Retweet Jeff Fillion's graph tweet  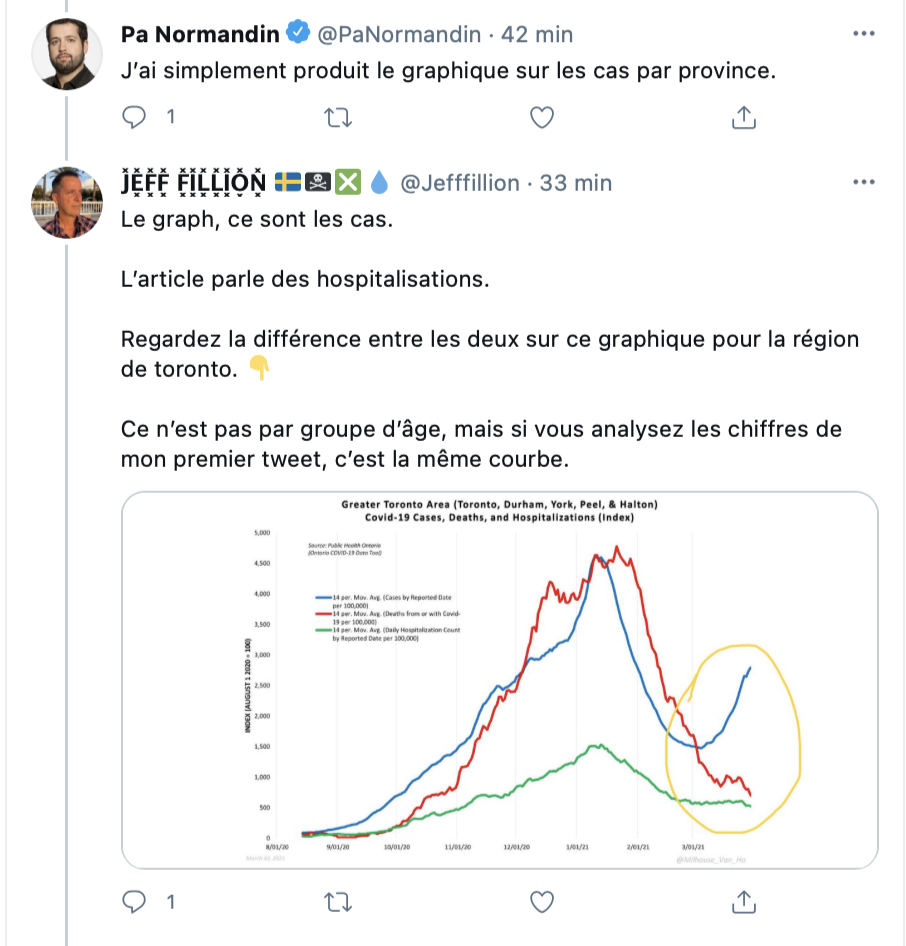pyautogui.click(x=338, y=902)
